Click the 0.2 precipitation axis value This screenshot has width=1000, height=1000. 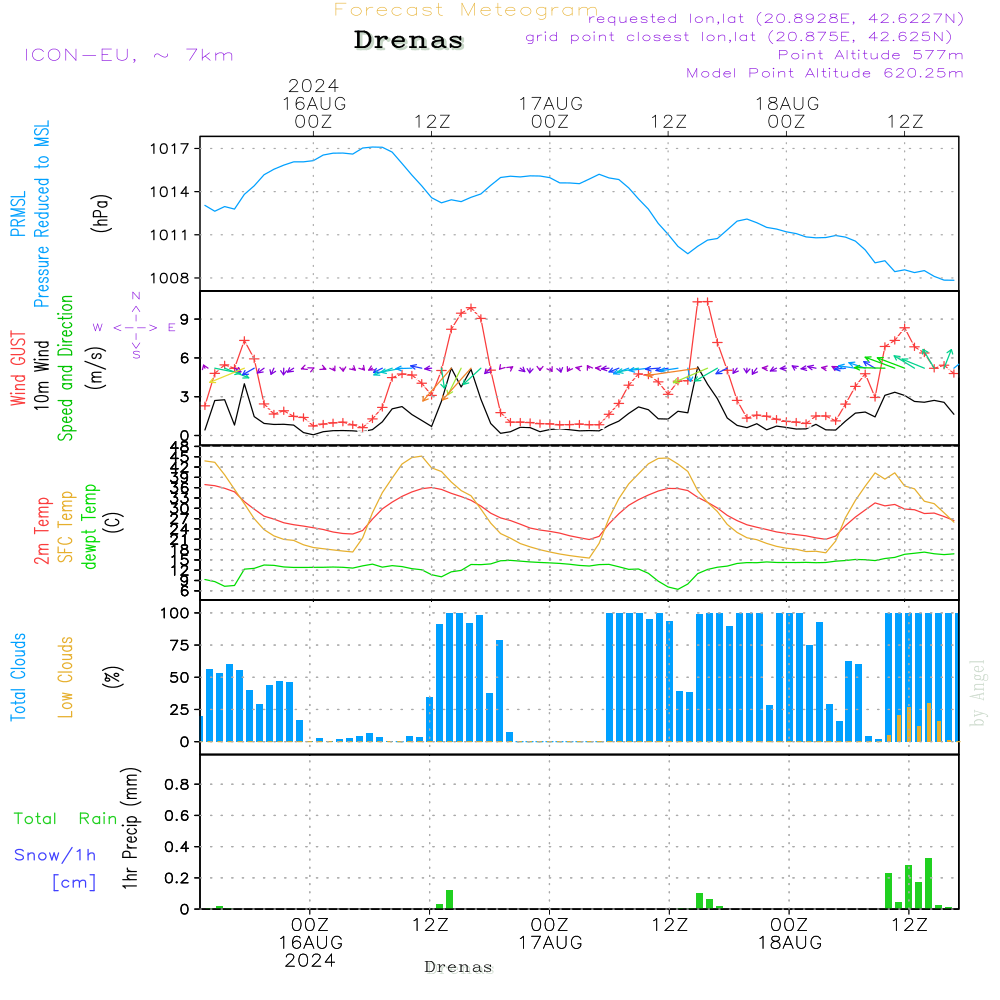[177, 878]
